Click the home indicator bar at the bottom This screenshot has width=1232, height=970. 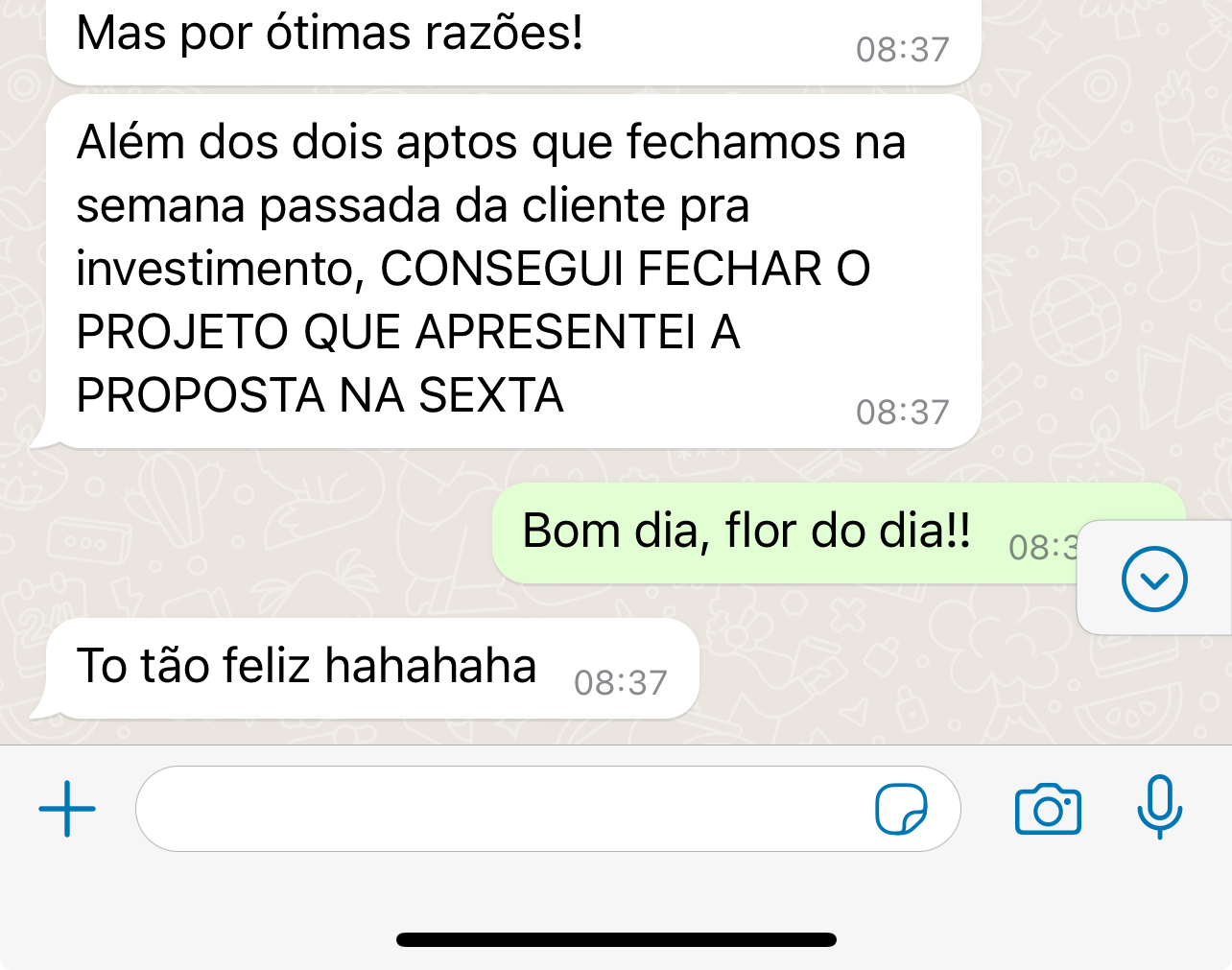tap(616, 939)
